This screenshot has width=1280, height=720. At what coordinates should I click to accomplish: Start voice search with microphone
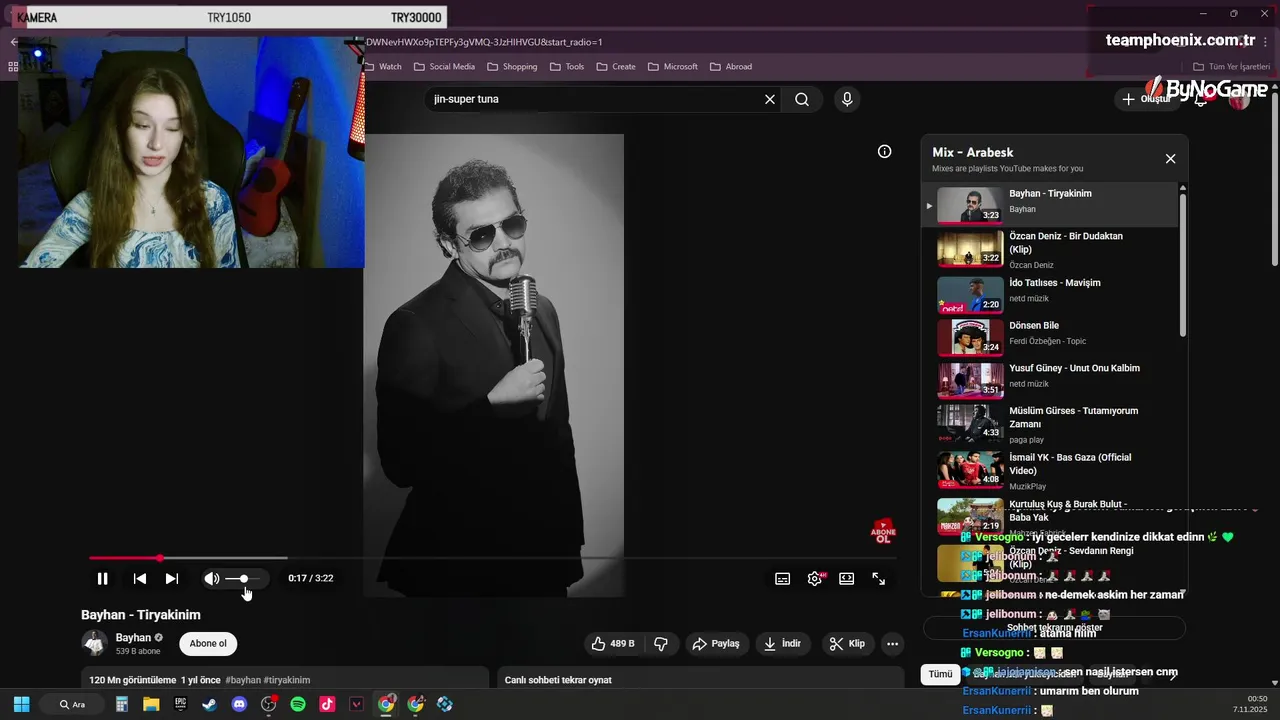click(847, 99)
